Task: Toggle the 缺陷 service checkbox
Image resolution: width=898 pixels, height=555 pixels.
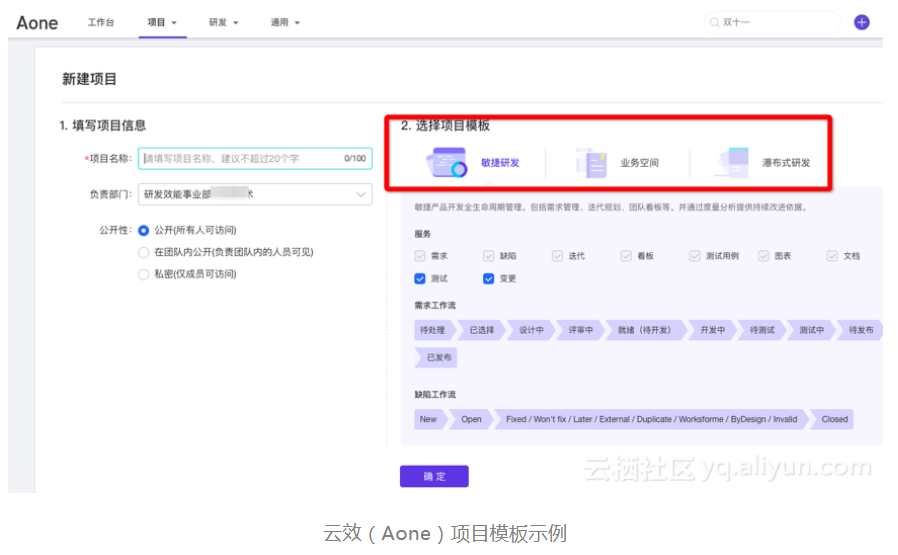Action: pyautogui.click(x=489, y=256)
